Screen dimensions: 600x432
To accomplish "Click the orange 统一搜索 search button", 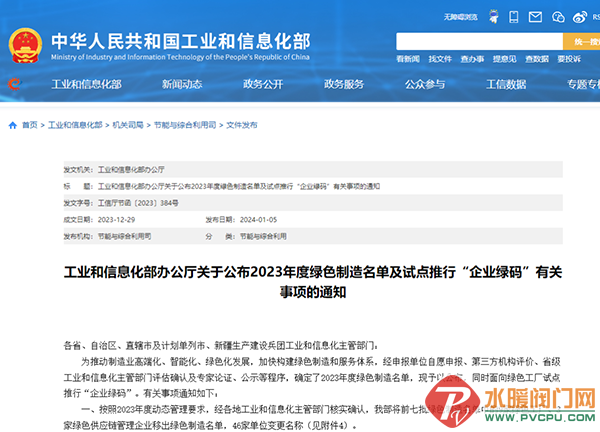I will pos(582,41).
